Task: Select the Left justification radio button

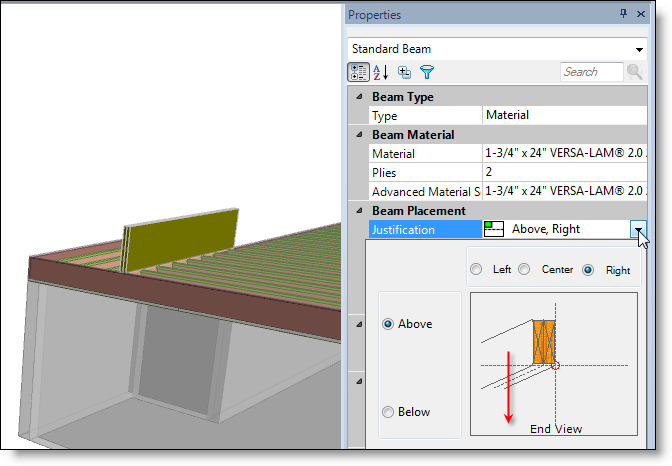Action: 476,270
